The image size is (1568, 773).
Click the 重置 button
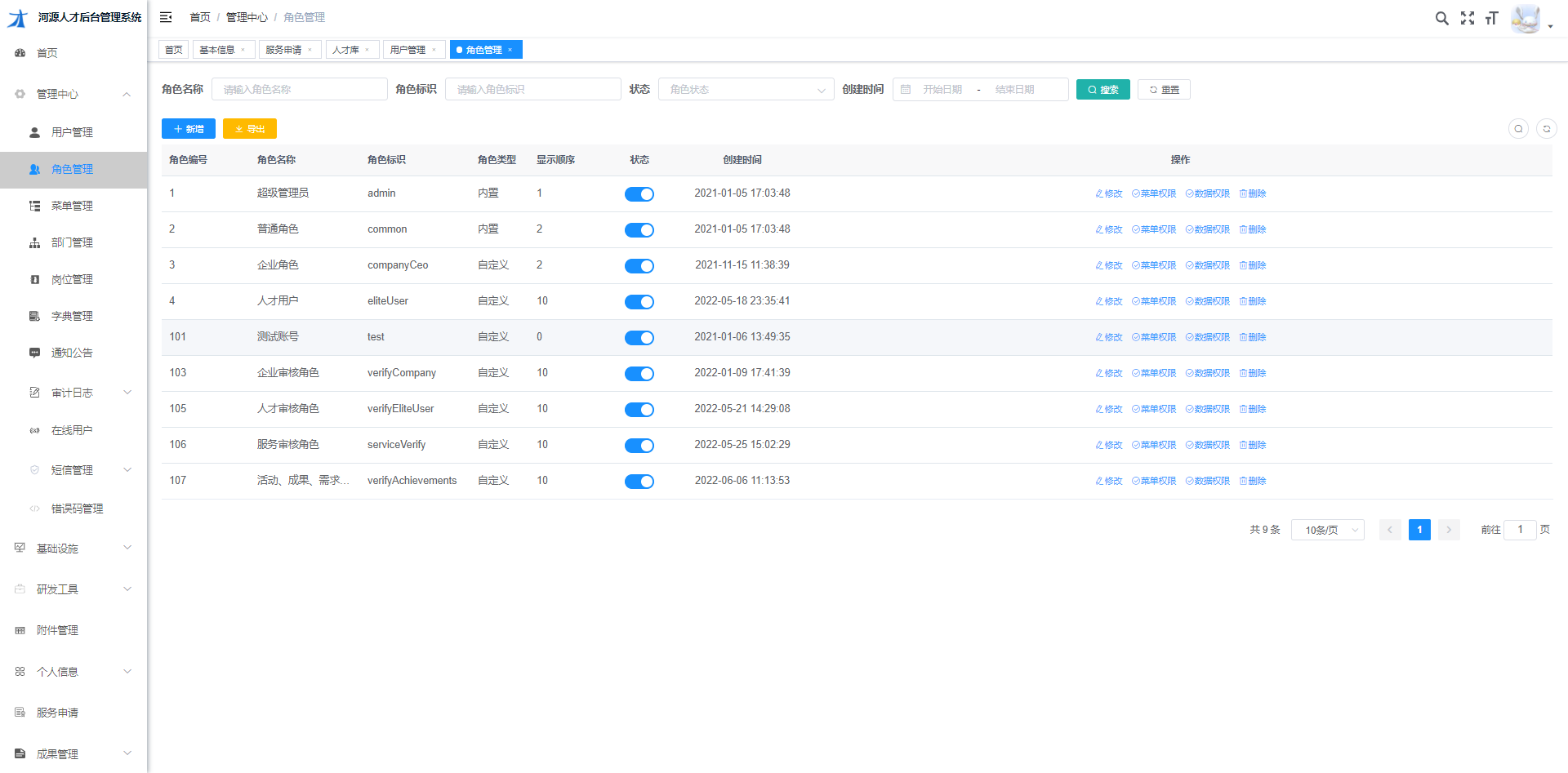[x=1164, y=90]
